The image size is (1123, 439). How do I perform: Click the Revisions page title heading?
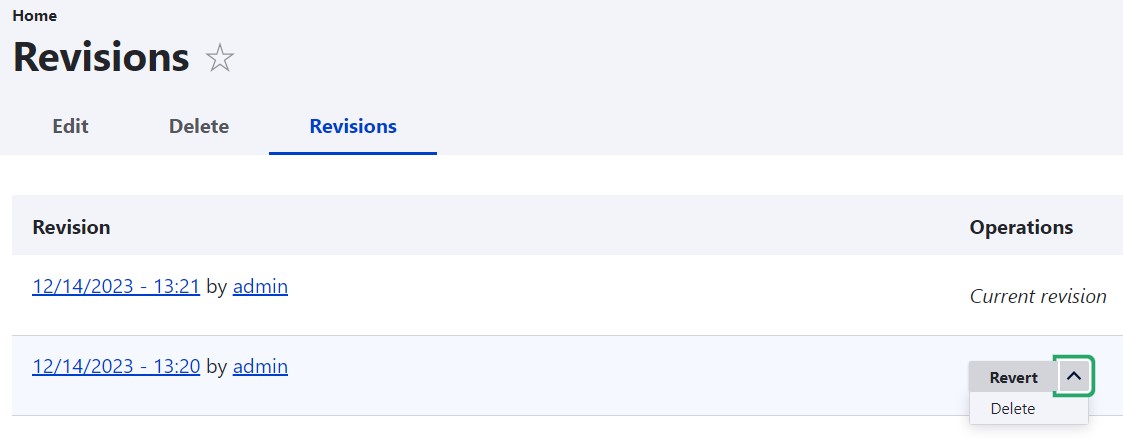[101, 58]
